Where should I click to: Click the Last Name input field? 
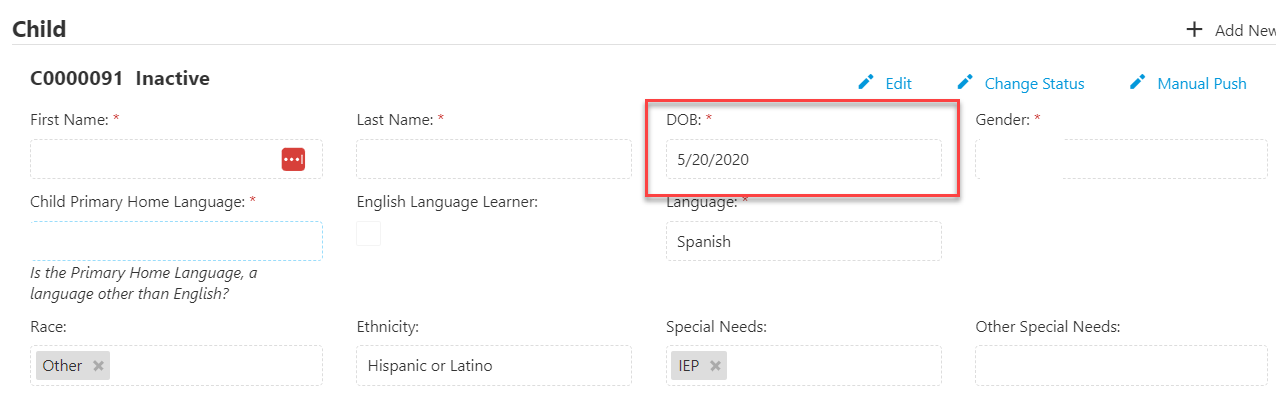coord(494,159)
